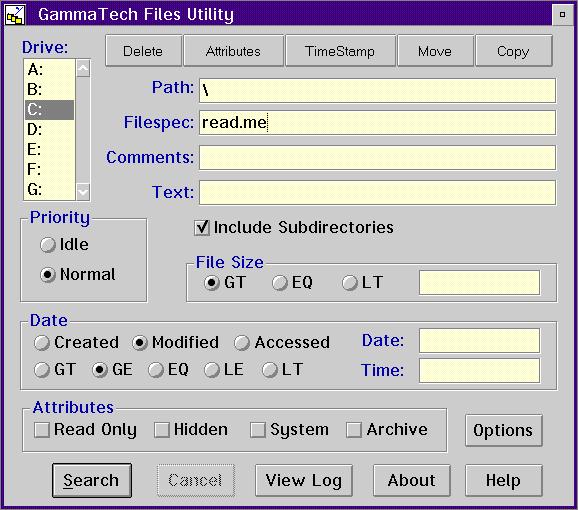
Task: Select drive D: in the Drive list
Action: click(x=50, y=129)
